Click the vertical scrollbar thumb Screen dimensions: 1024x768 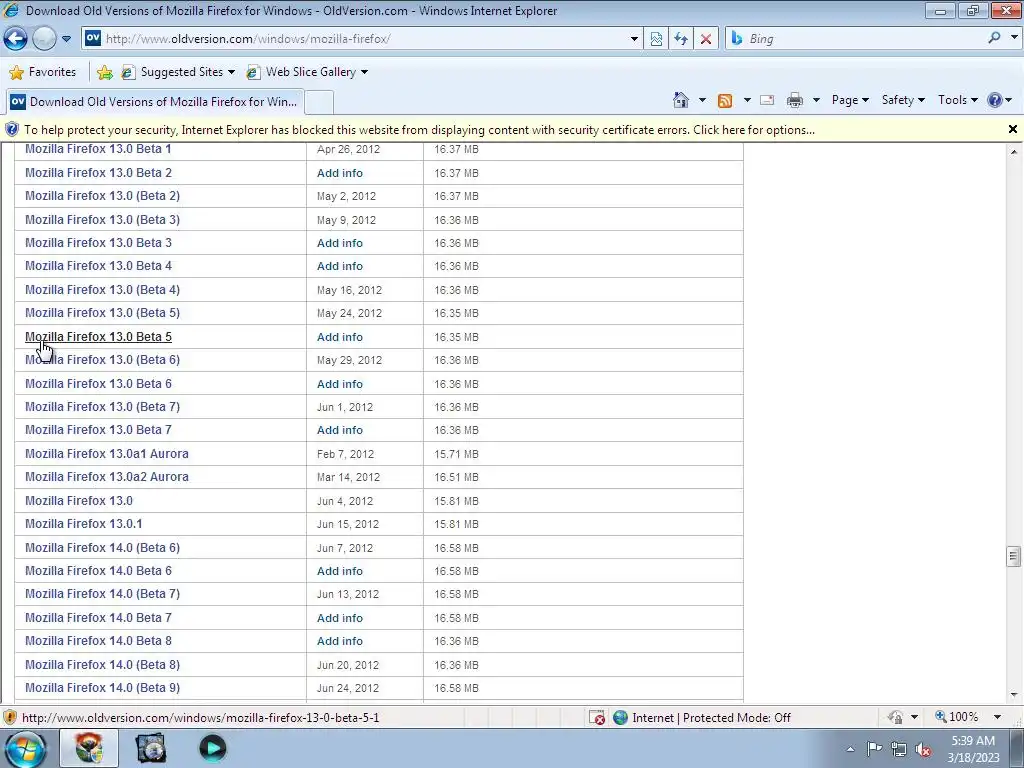(1014, 556)
